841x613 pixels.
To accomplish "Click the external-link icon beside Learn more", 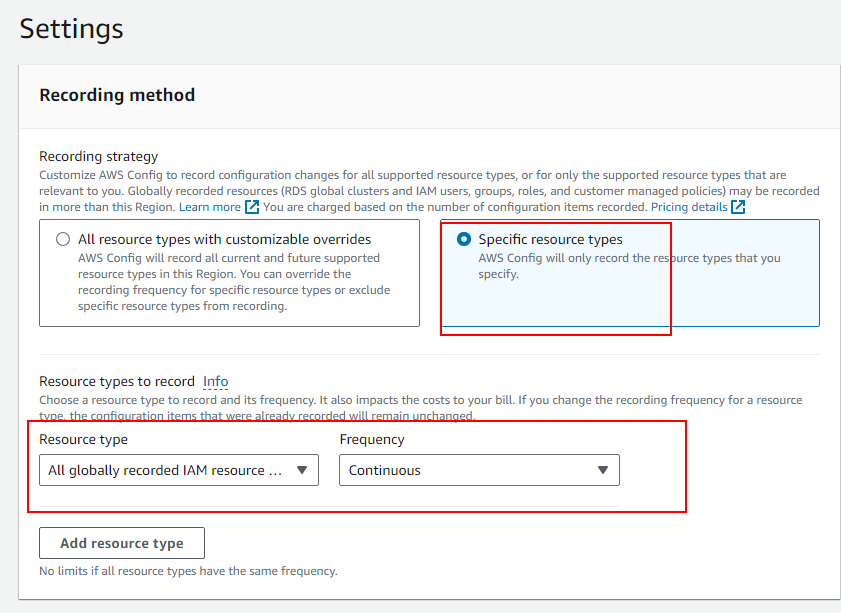I will (252, 207).
